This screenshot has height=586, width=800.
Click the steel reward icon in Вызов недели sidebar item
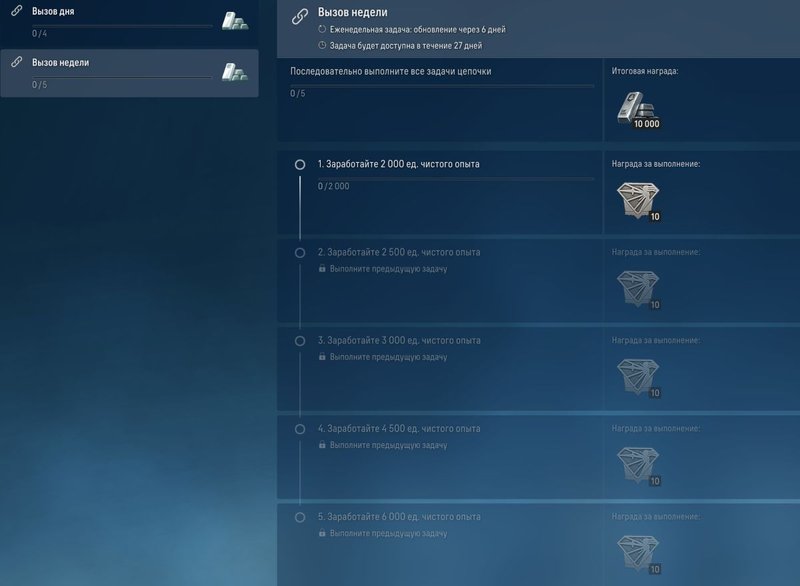[x=235, y=72]
